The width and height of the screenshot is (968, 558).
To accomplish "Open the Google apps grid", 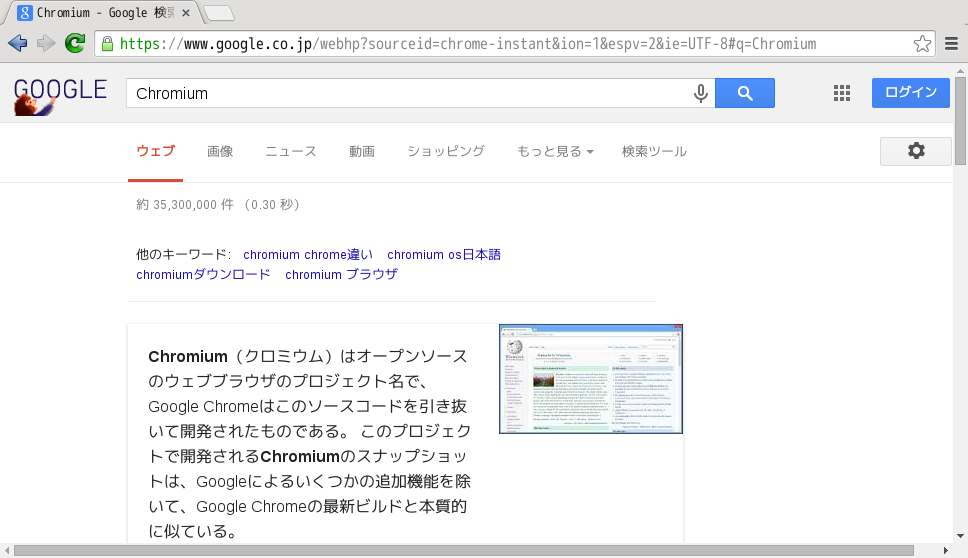I will [842, 93].
